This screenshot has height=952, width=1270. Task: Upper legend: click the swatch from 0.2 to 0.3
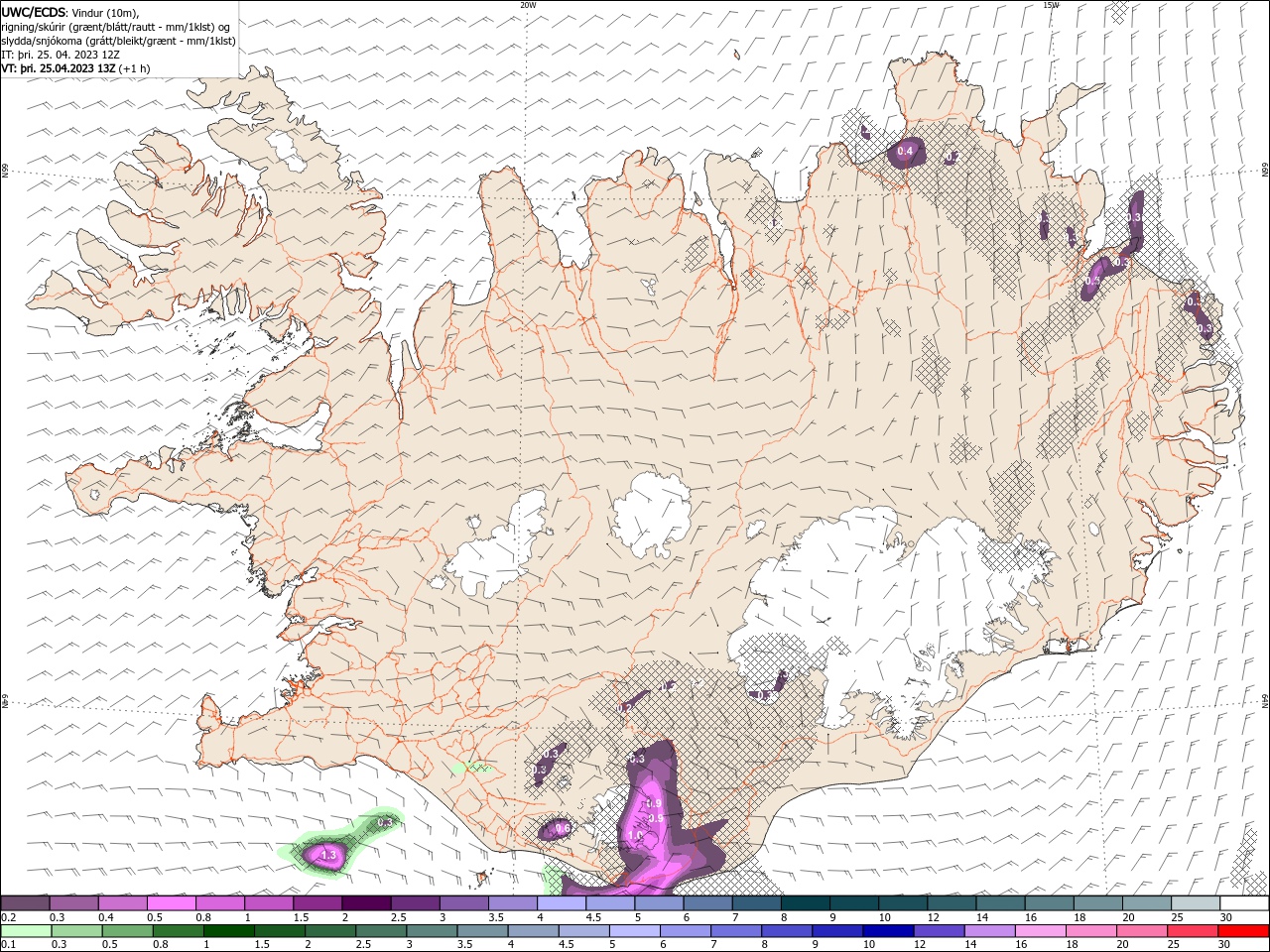click(x=25, y=903)
